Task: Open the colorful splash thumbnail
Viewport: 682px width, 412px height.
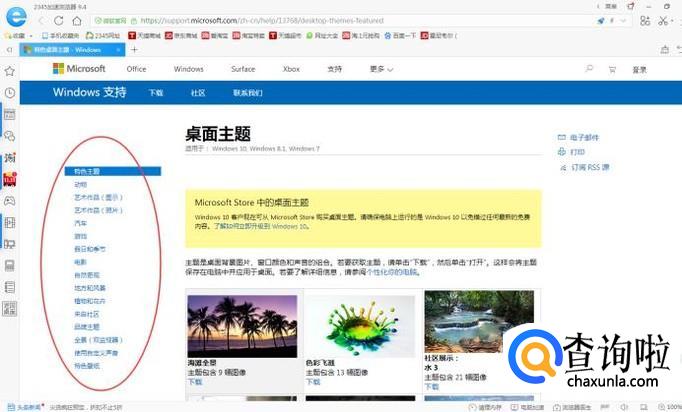Action: point(360,326)
